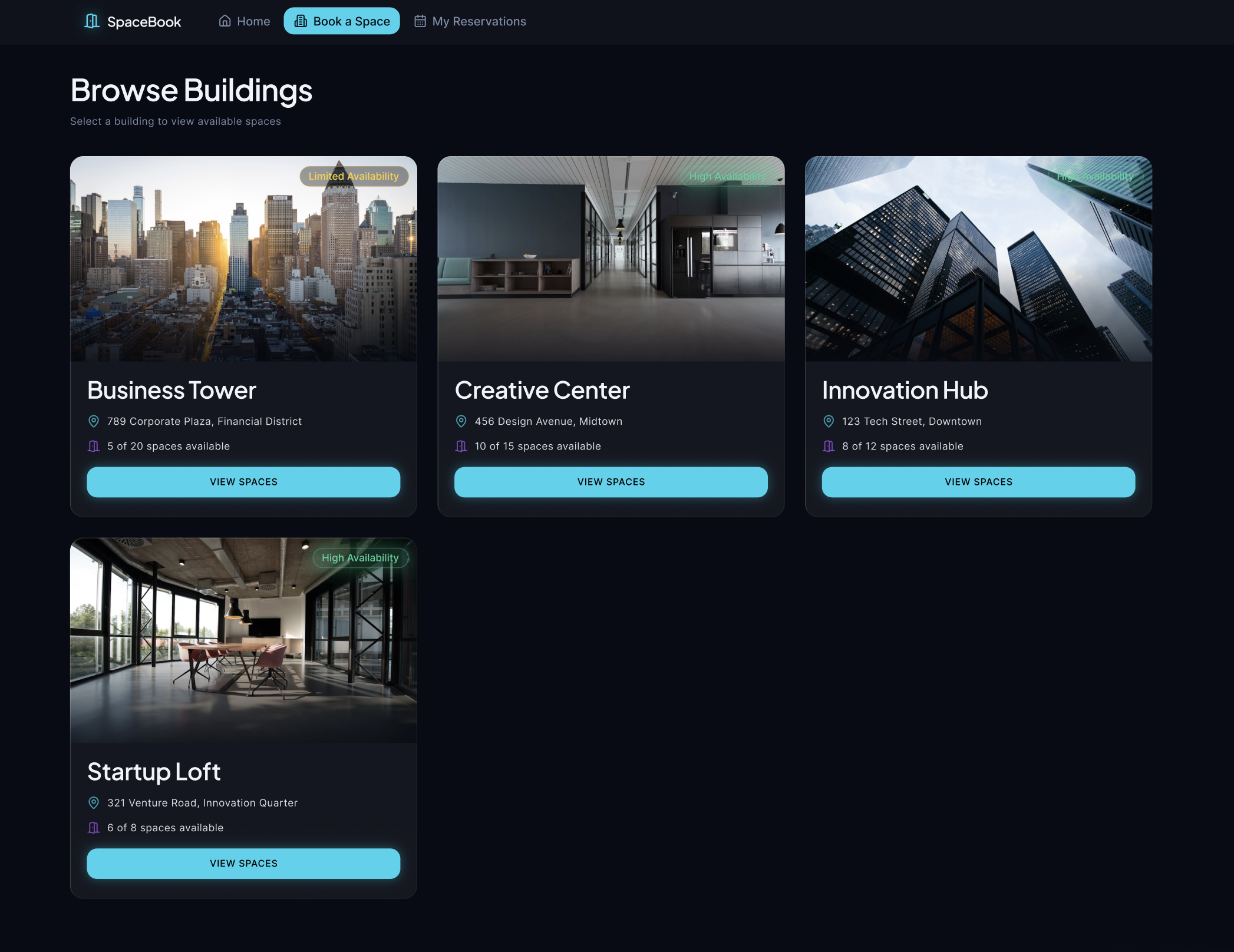Click the Home house icon
1234x952 pixels.
pos(225,21)
